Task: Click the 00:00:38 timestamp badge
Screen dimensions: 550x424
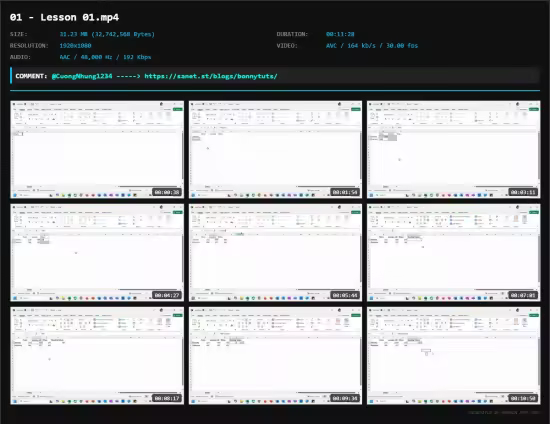Action: pos(167,192)
